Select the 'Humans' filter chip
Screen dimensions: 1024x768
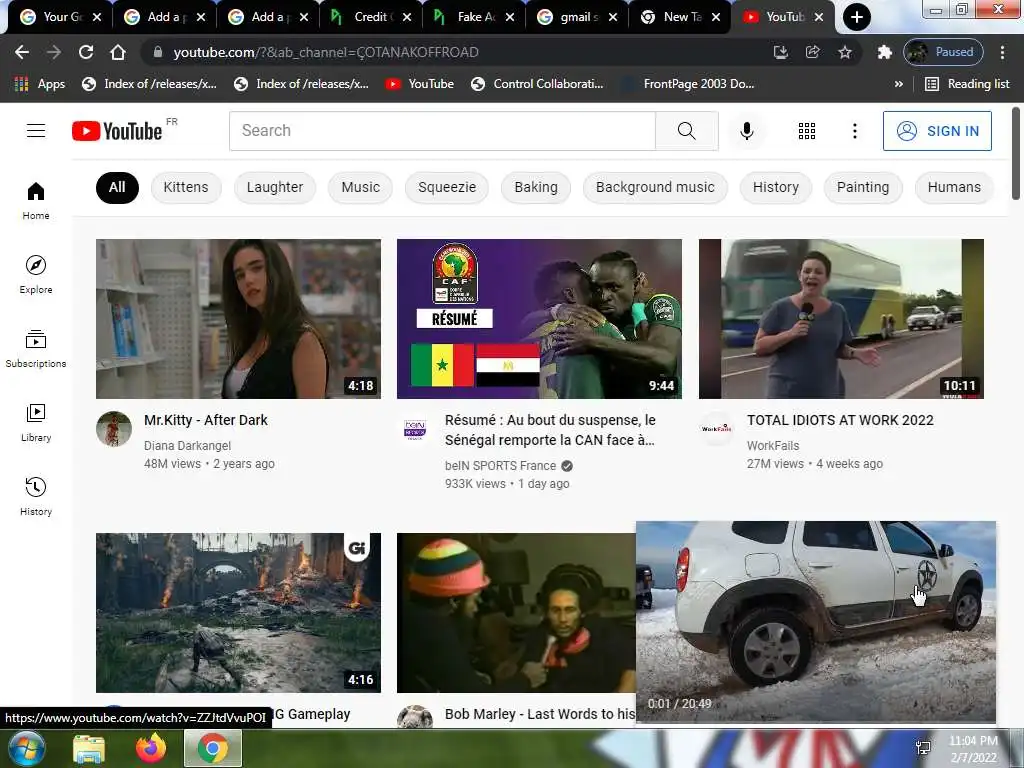click(954, 187)
